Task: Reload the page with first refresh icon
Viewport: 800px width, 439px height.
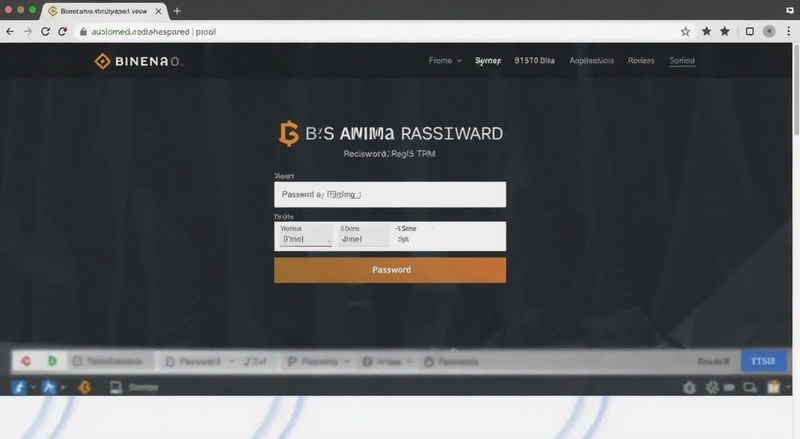Action: (x=45, y=32)
